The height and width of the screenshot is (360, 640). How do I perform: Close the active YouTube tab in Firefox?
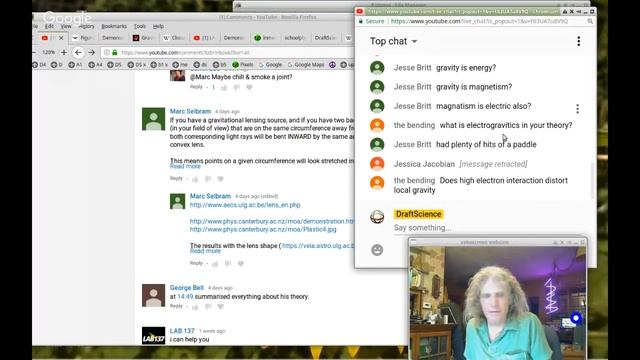pos(61,38)
